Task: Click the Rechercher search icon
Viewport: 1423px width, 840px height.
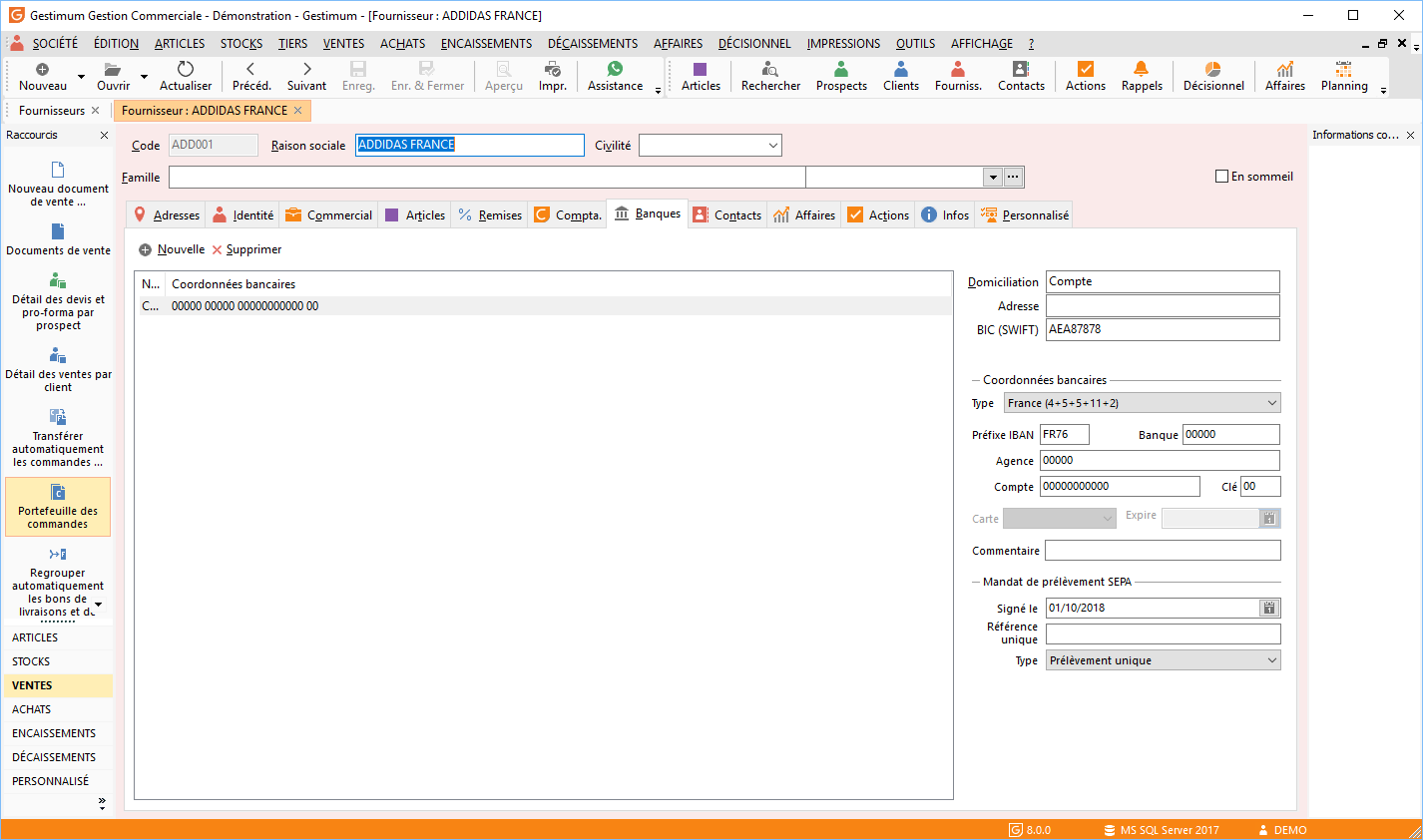Action: tap(770, 77)
